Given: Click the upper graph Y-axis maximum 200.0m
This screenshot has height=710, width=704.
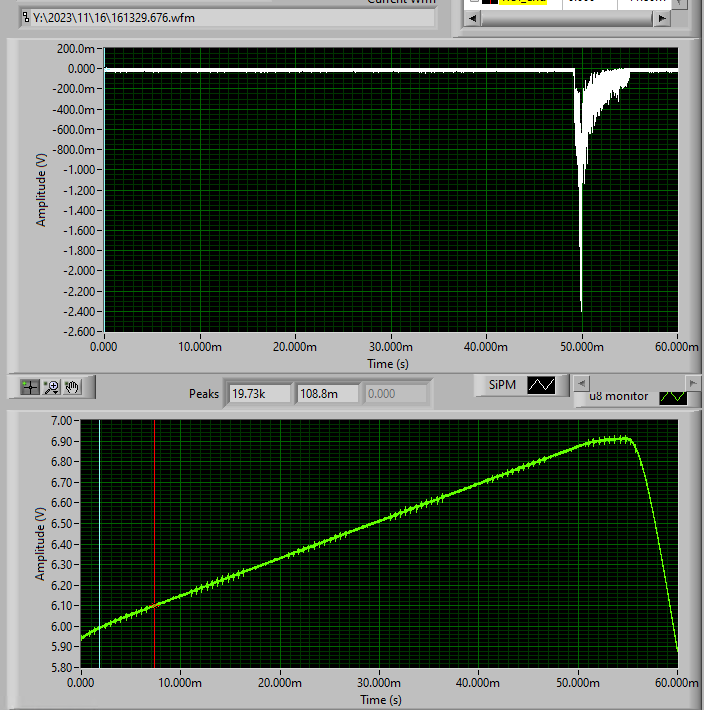Looking at the screenshot, I should pyautogui.click(x=75, y=48).
